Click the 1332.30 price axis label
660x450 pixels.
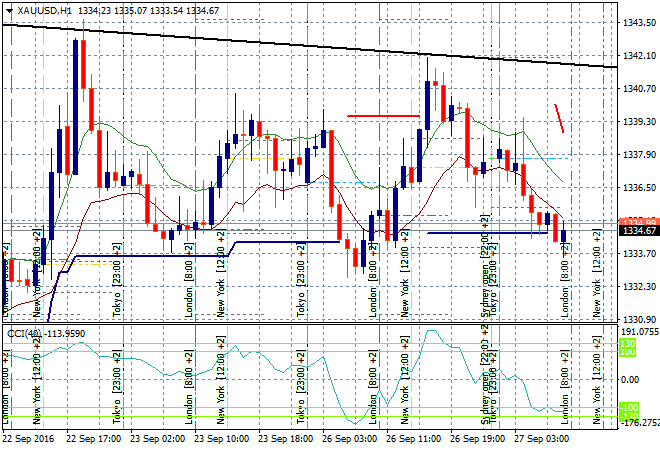tap(639, 286)
